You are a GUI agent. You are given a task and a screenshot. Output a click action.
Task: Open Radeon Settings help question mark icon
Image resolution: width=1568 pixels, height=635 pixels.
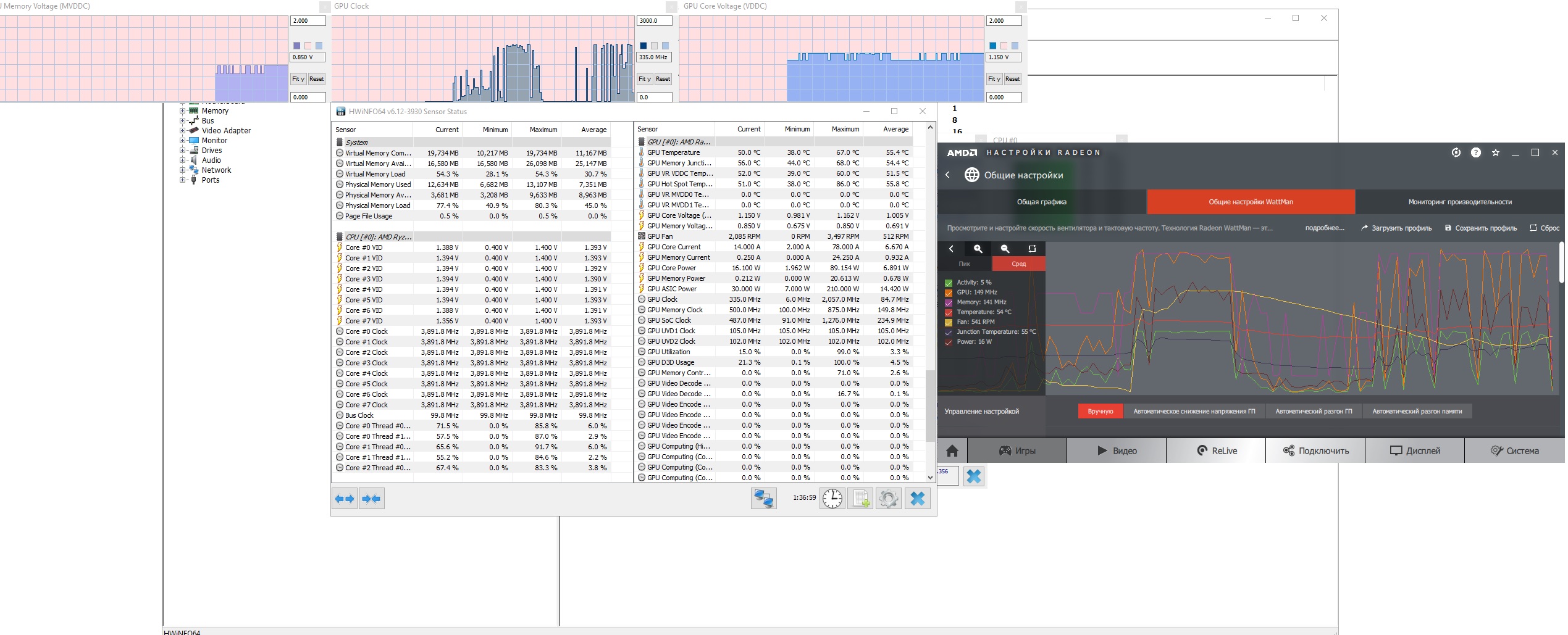pyautogui.click(x=1476, y=153)
